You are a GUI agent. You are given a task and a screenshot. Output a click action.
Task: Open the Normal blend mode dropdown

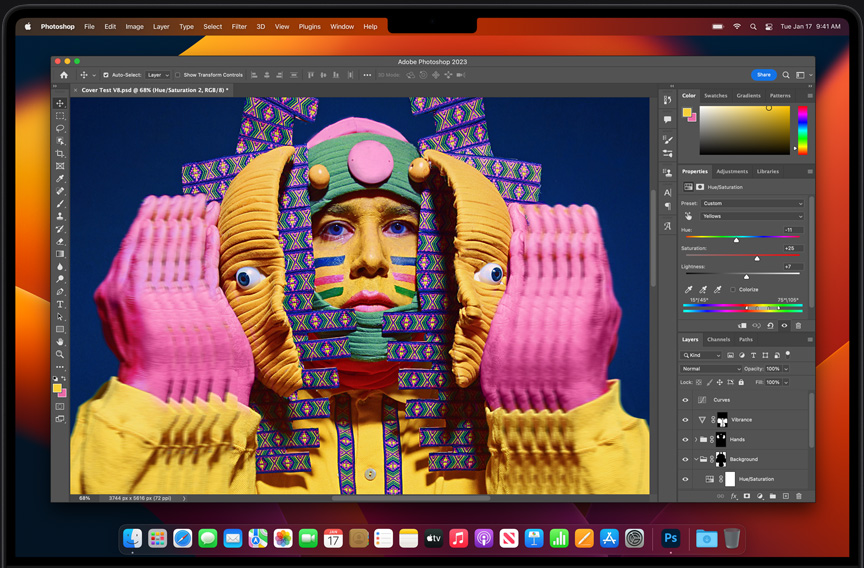[710, 369]
